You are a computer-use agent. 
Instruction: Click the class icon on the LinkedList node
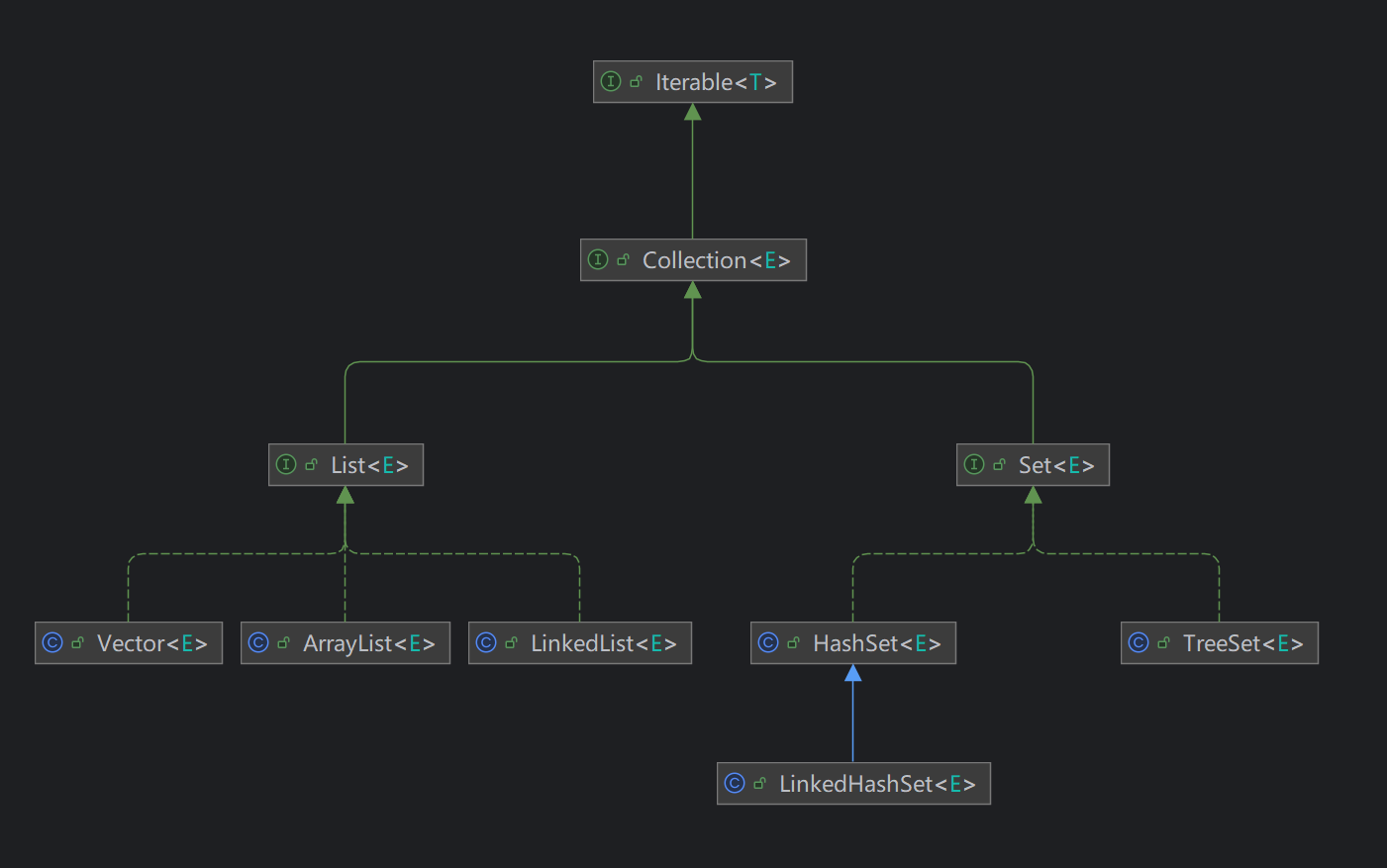coord(486,643)
